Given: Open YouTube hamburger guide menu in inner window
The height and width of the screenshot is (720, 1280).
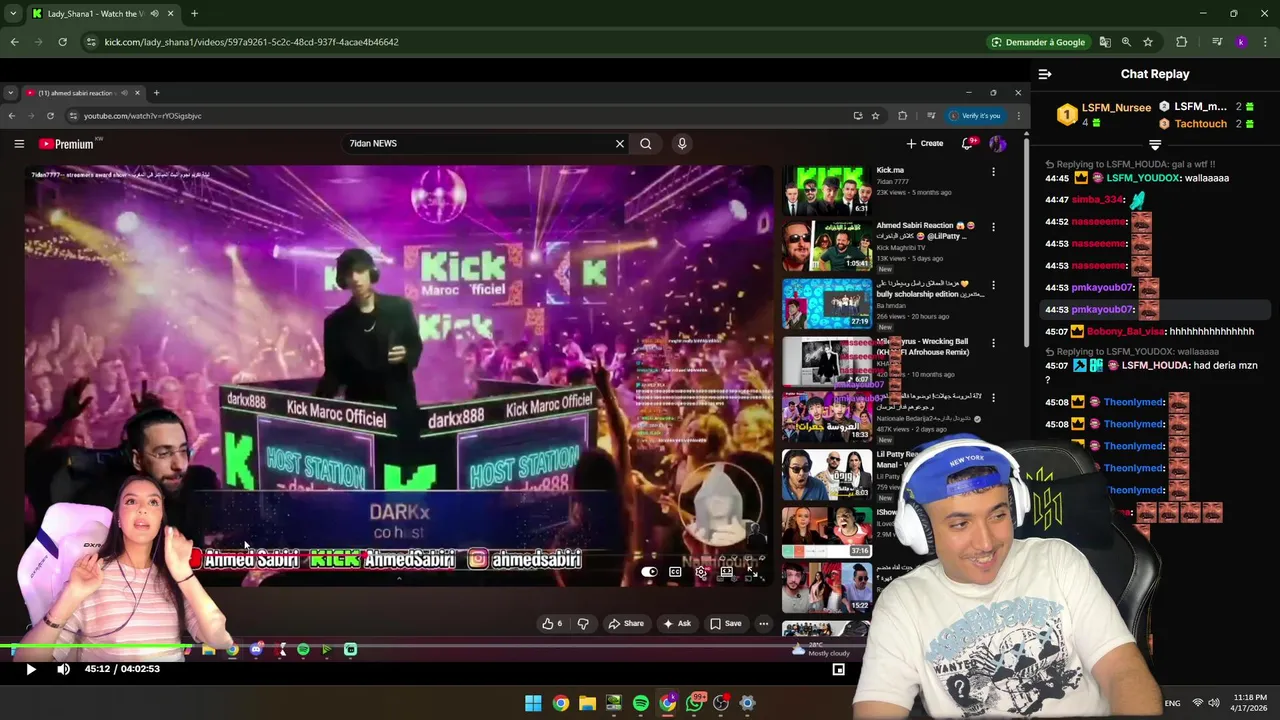Looking at the screenshot, I should click(19, 144).
